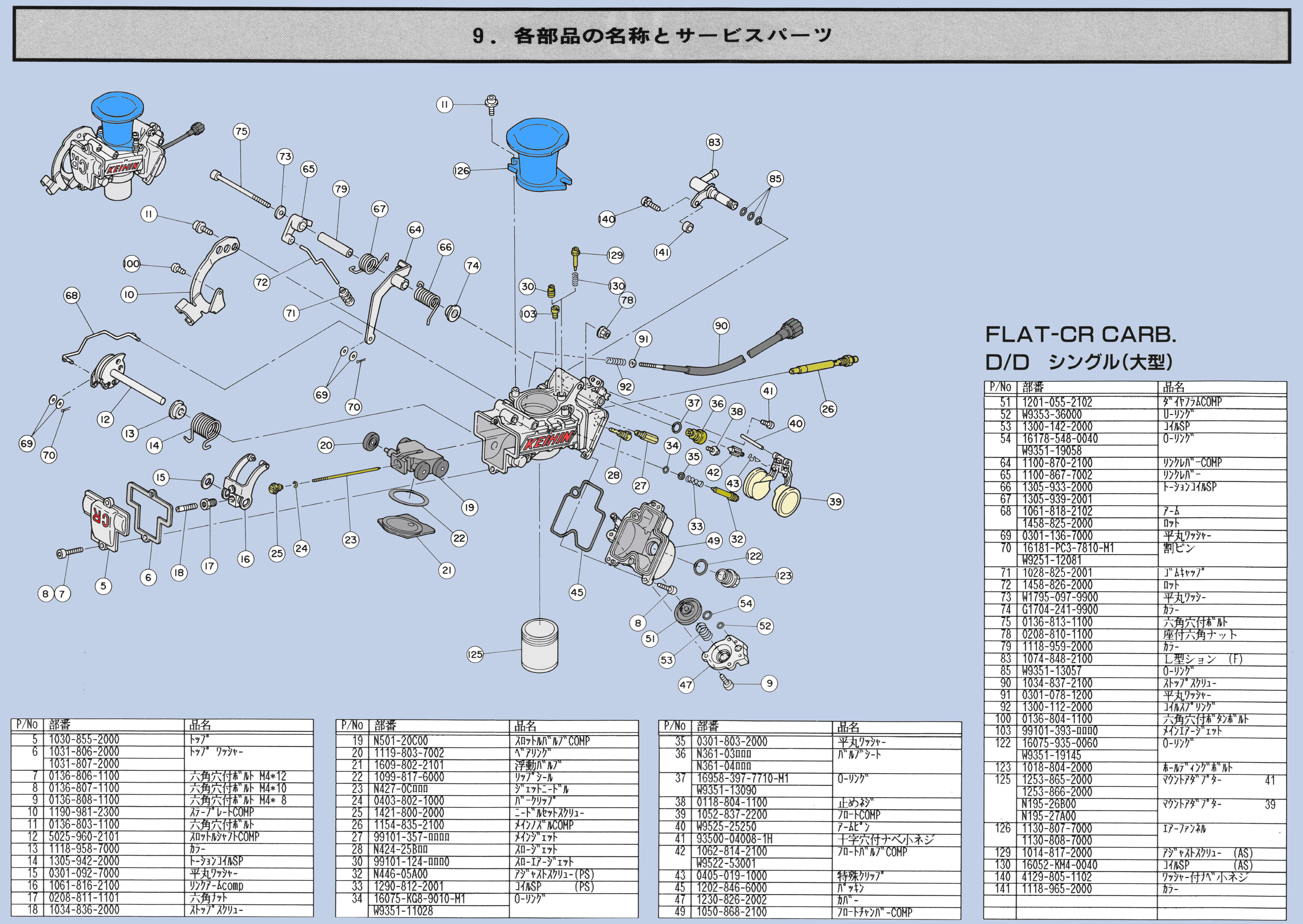The width and height of the screenshot is (1303, 924).
Task: Click callout 45 for the chamber gasket
Action: tap(577, 592)
